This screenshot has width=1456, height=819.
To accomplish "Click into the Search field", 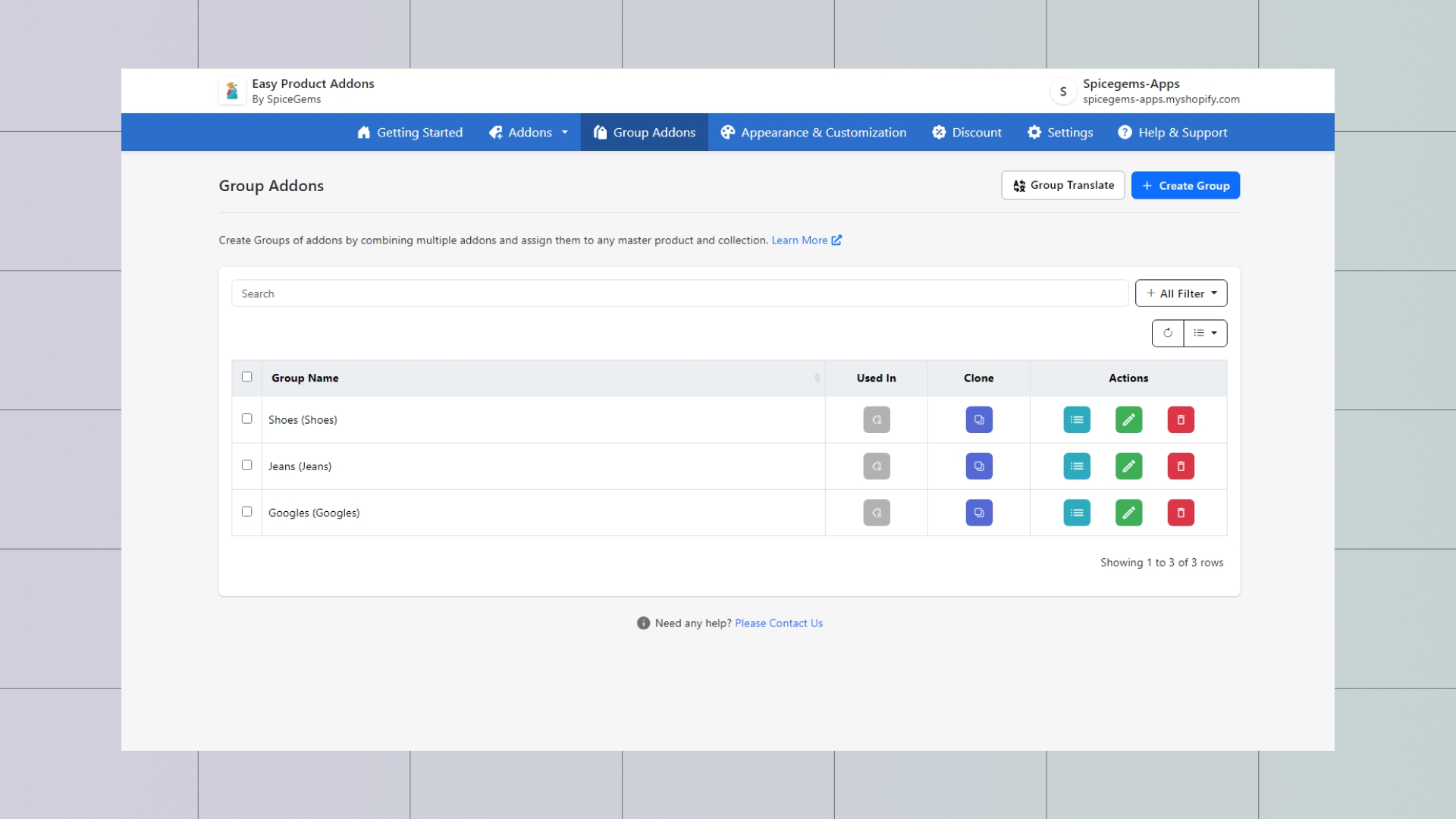I will pyautogui.click(x=679, y=293).
